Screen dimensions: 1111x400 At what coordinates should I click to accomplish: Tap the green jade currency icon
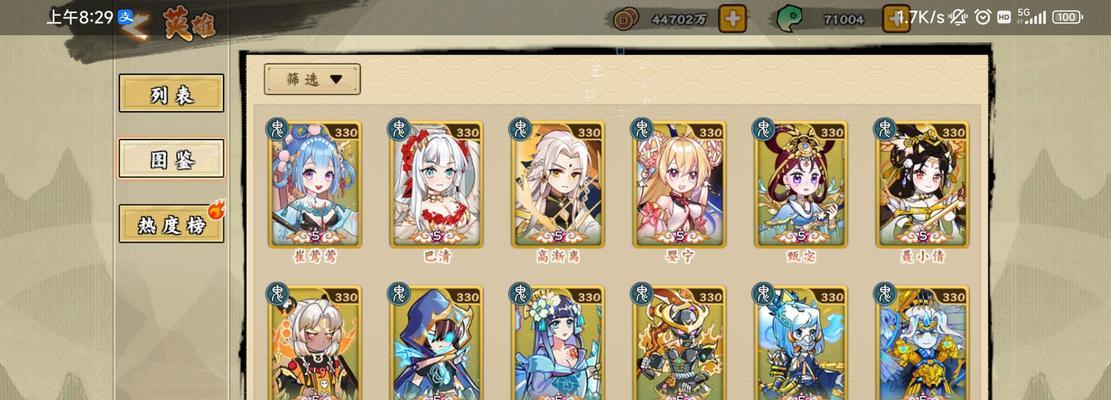[789, 19]
